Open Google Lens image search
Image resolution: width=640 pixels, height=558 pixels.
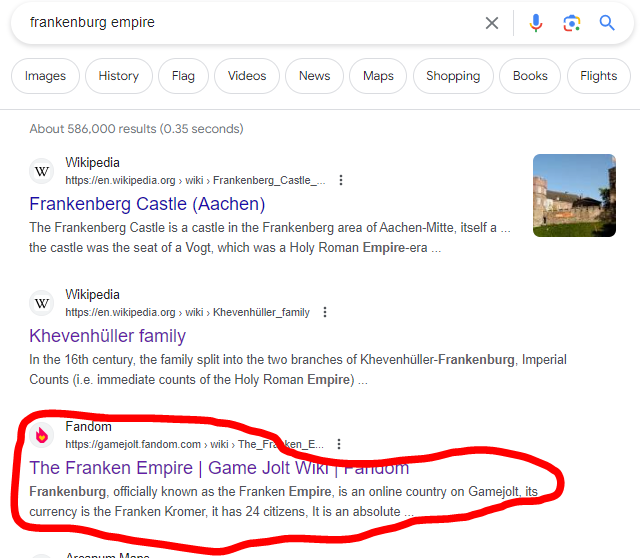point(571,22)
